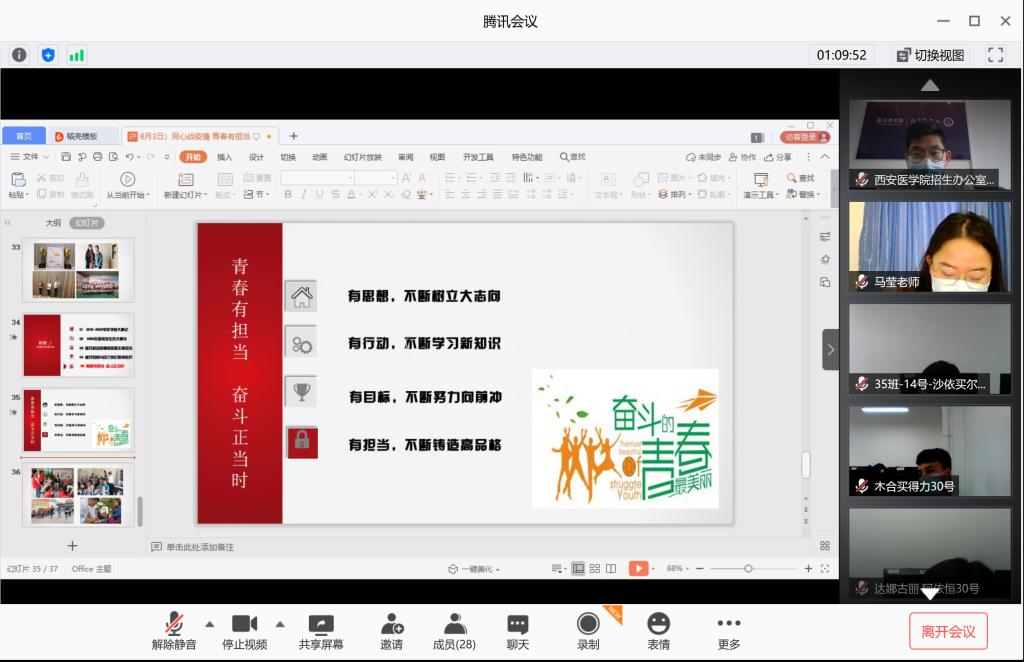Toggle fullscreen mode

click(x=995, y=55)
